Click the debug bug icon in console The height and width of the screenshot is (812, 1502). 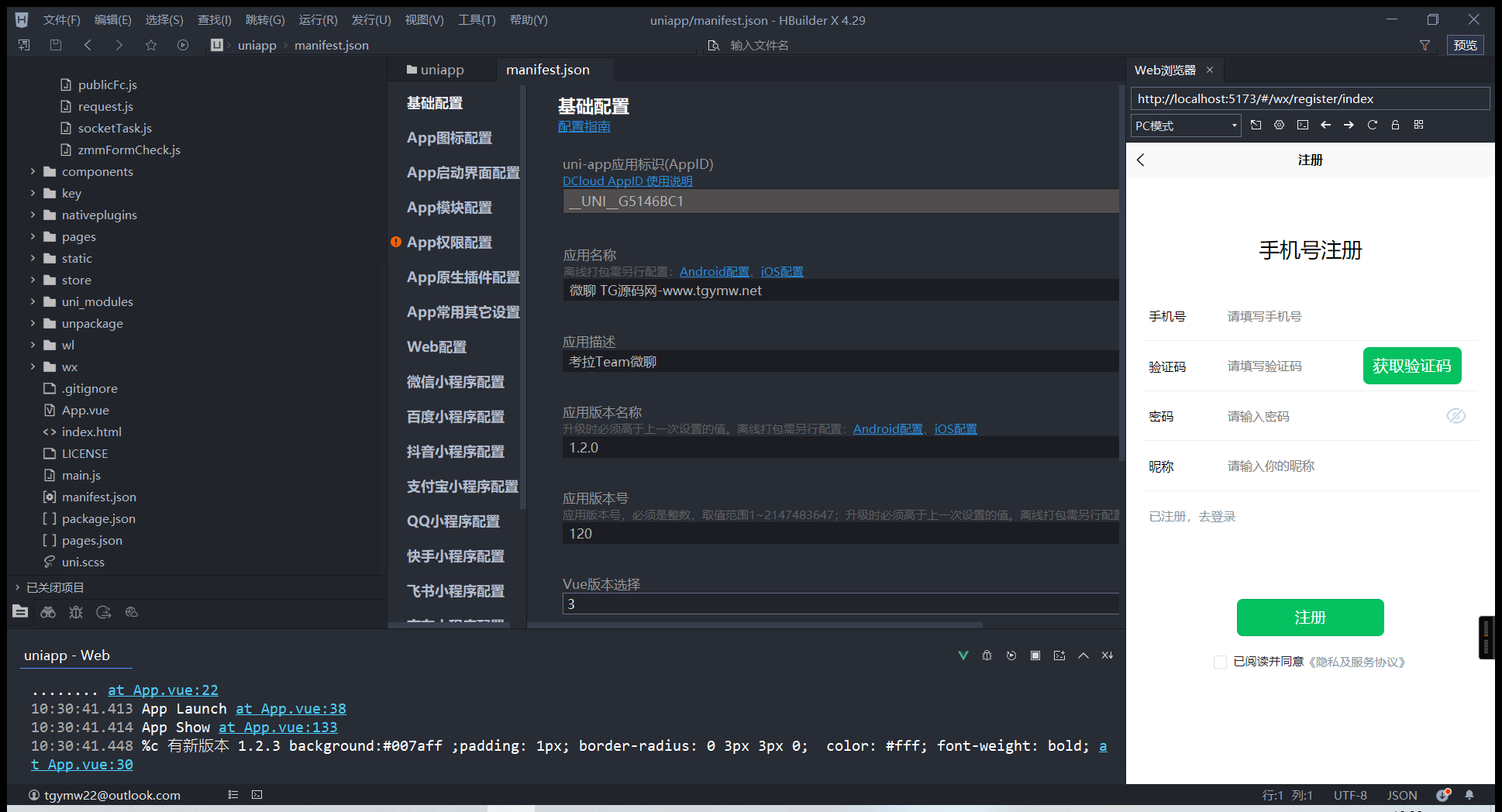(x=987, y=655)
